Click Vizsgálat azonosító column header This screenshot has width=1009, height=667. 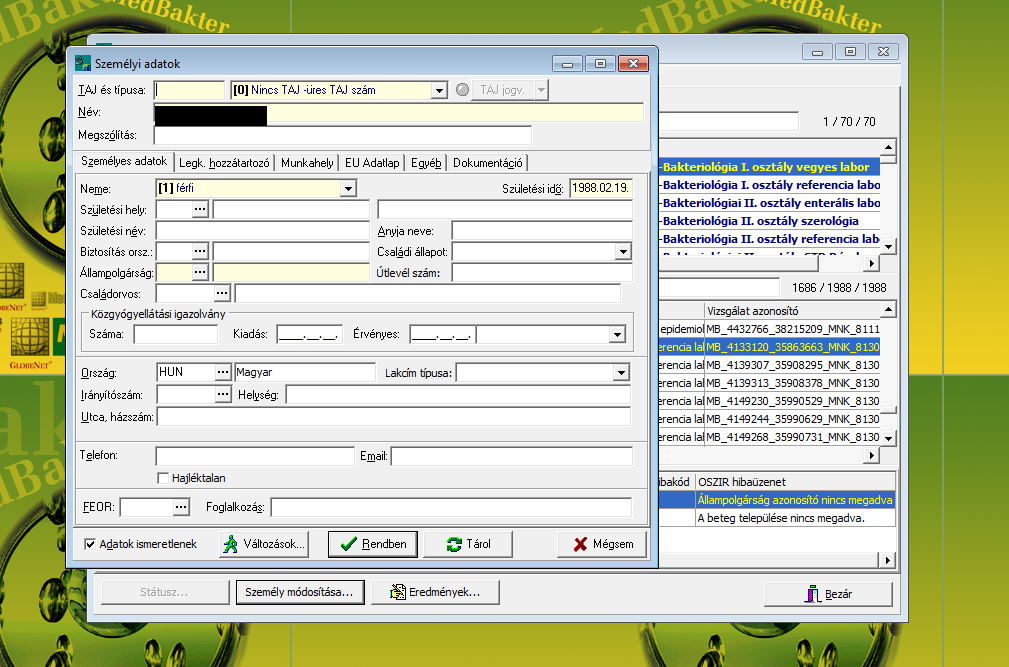(793, 311)
